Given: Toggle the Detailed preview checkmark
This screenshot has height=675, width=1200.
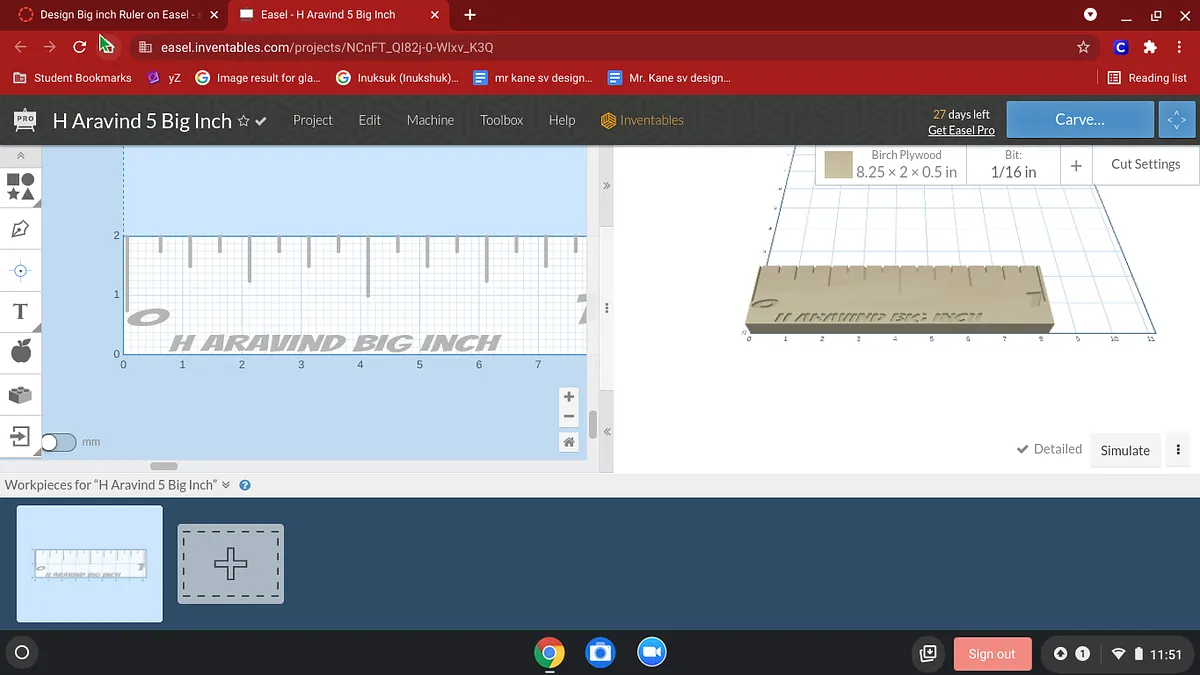Looking at the screenshot, I should pos(1049,450).
